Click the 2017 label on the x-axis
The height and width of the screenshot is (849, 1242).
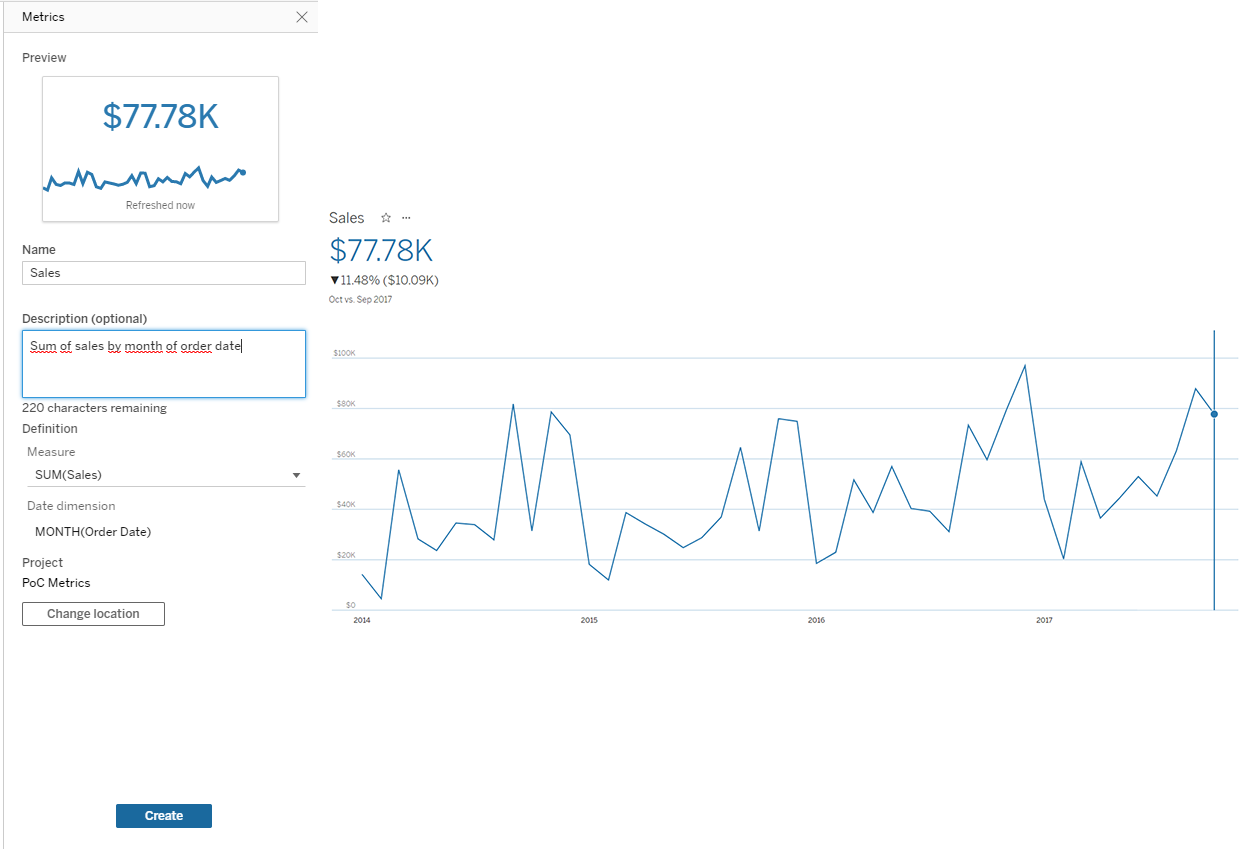tap(1044, 621)
